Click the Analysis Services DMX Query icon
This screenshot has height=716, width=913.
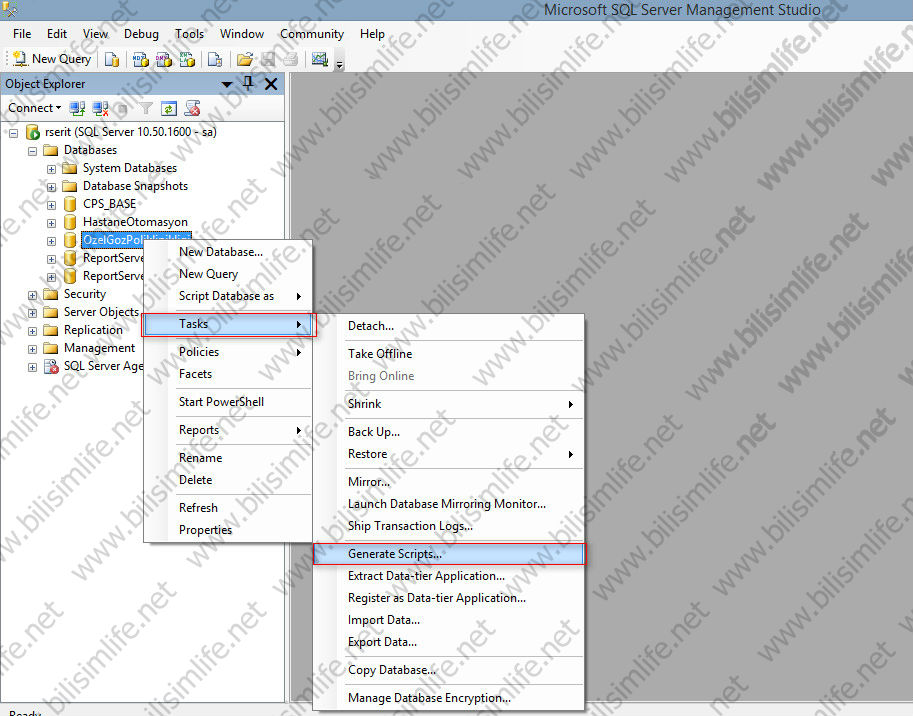(164, 59)
